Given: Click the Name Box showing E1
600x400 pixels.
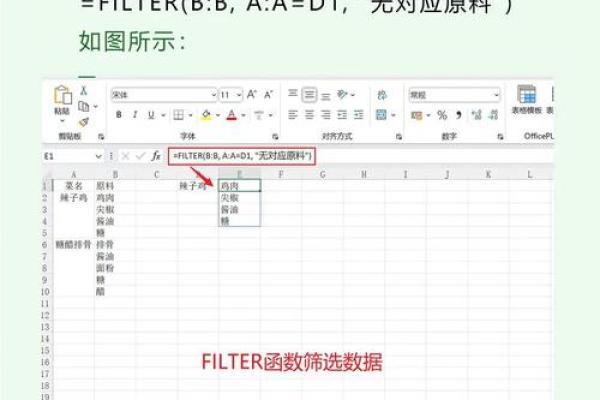Looking at the screenshot, I should click(69, 156).
